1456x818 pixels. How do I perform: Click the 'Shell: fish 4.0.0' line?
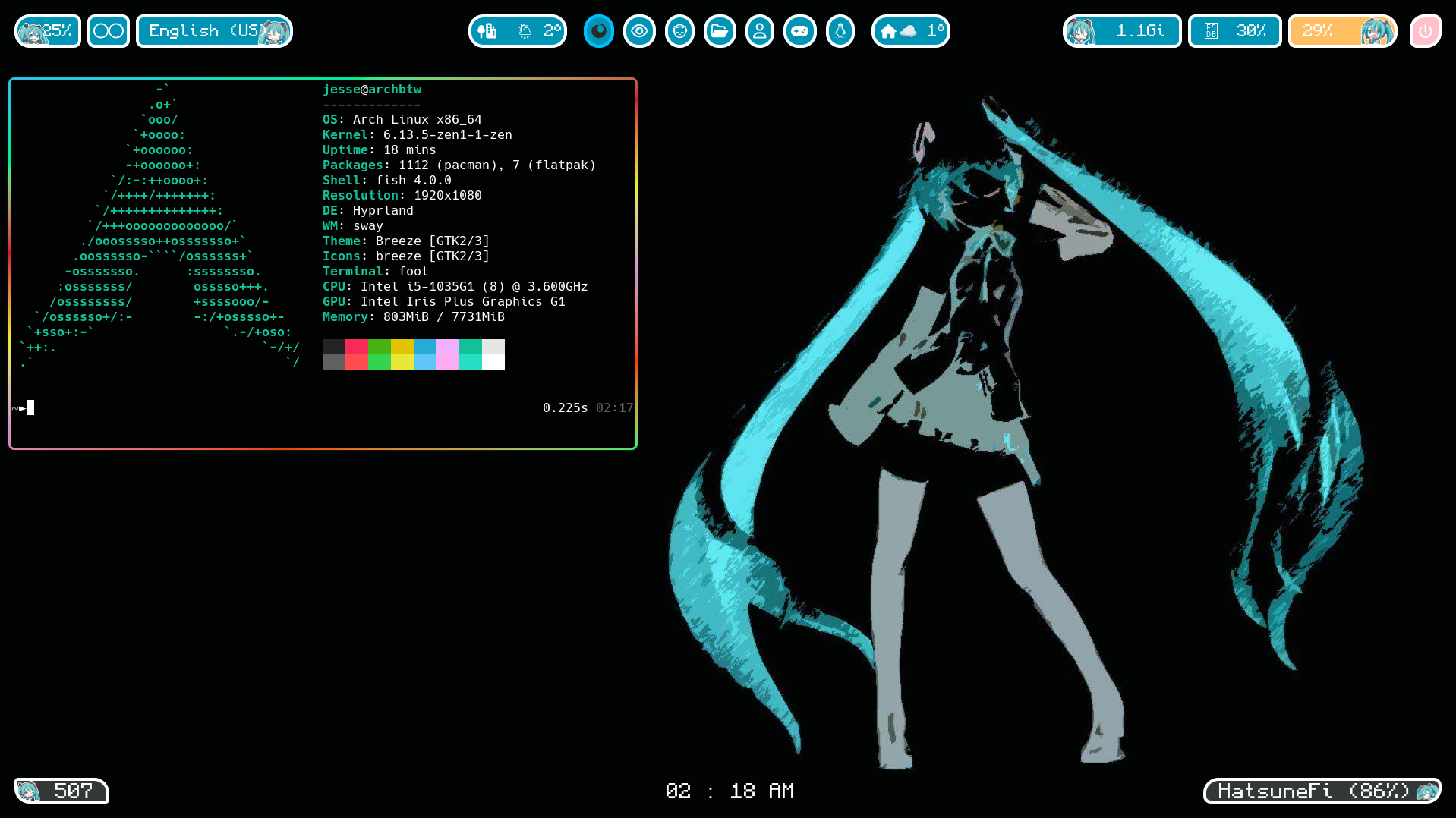pyautogui.click(x=387, y=180)
